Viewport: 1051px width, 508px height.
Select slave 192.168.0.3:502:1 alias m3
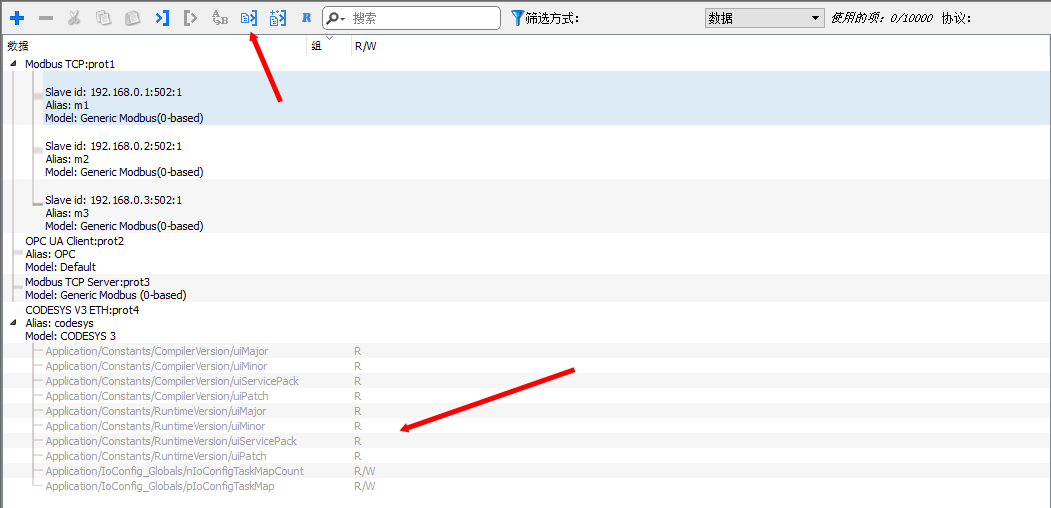tap(547, 206)
